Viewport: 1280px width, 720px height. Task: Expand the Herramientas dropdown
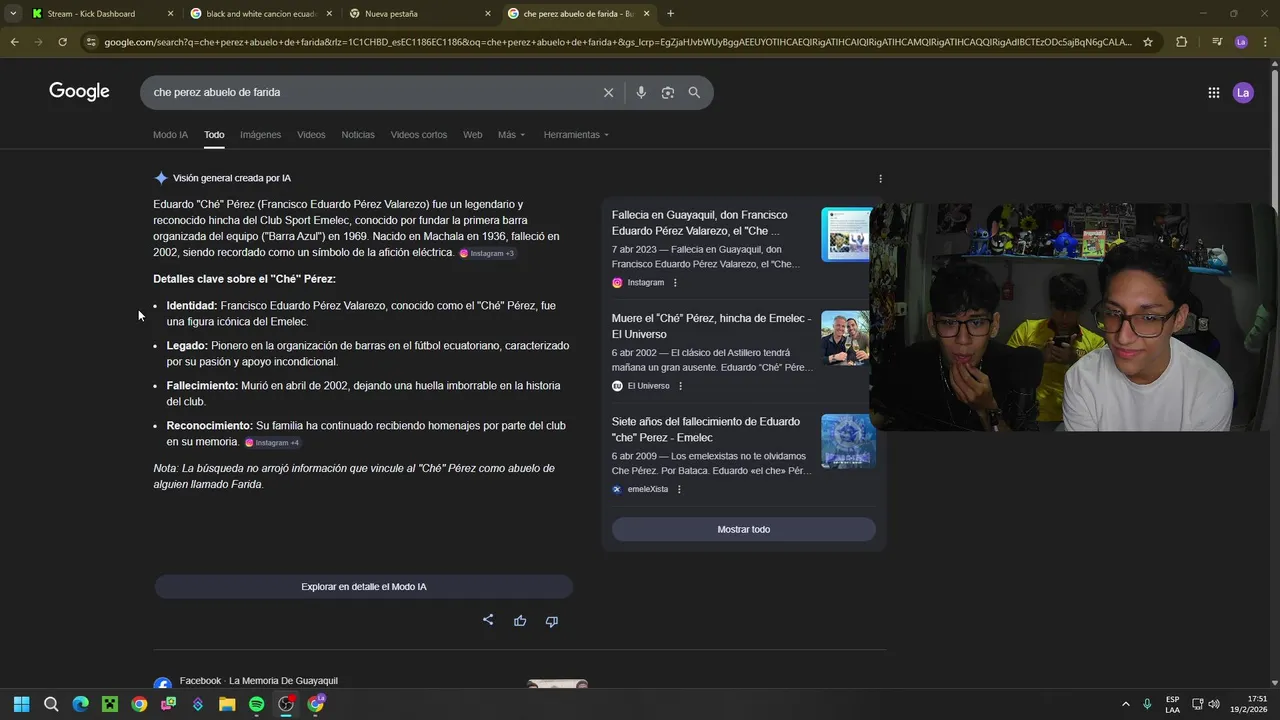576,135
